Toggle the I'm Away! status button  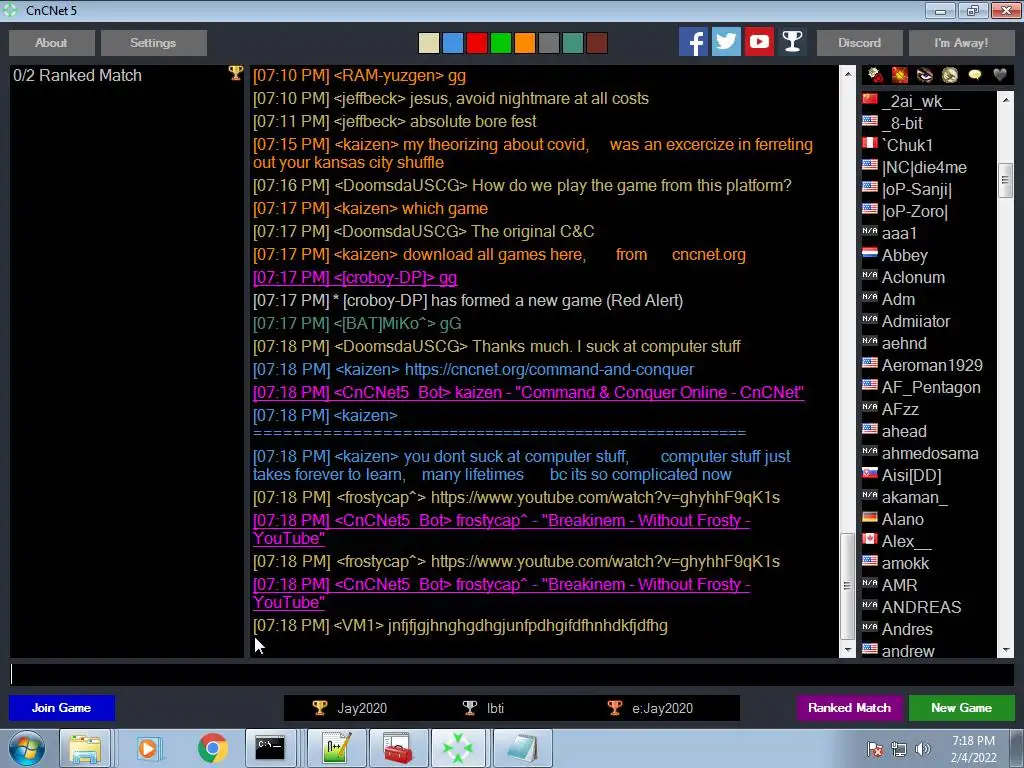pyautogui.click(x=961, y=43)
